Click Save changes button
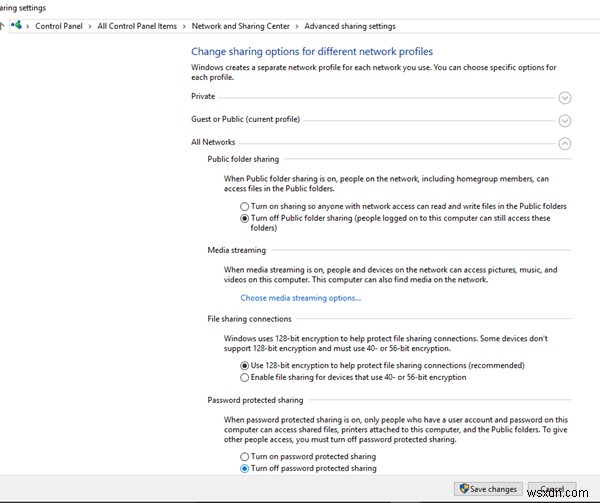This screenshot has height=503, width=600. click(x=488, y=489)
